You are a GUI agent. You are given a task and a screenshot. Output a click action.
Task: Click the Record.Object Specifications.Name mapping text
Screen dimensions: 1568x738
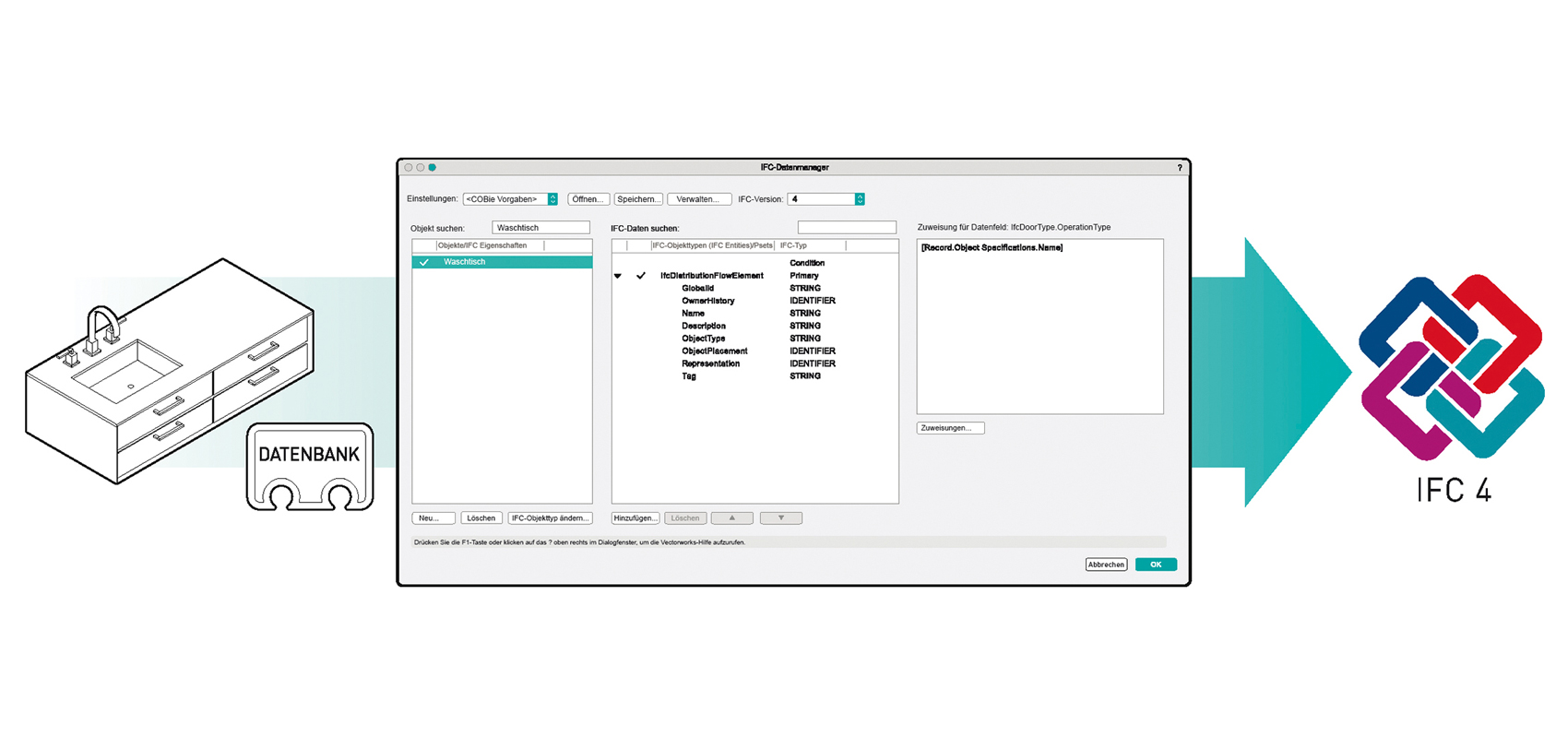[992, 247]
